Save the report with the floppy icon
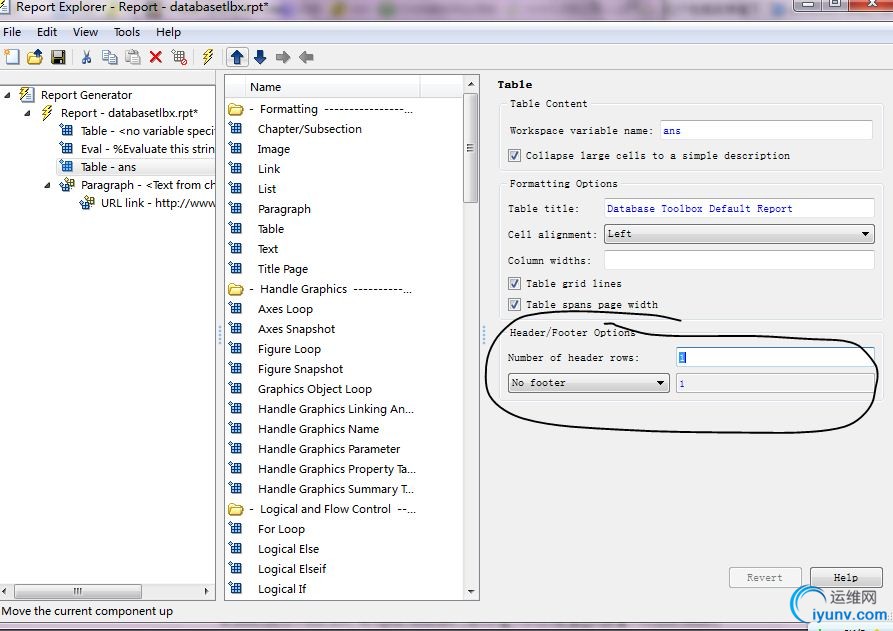The height and width of the screenshot is (631, 893). (x=58, y=57)
